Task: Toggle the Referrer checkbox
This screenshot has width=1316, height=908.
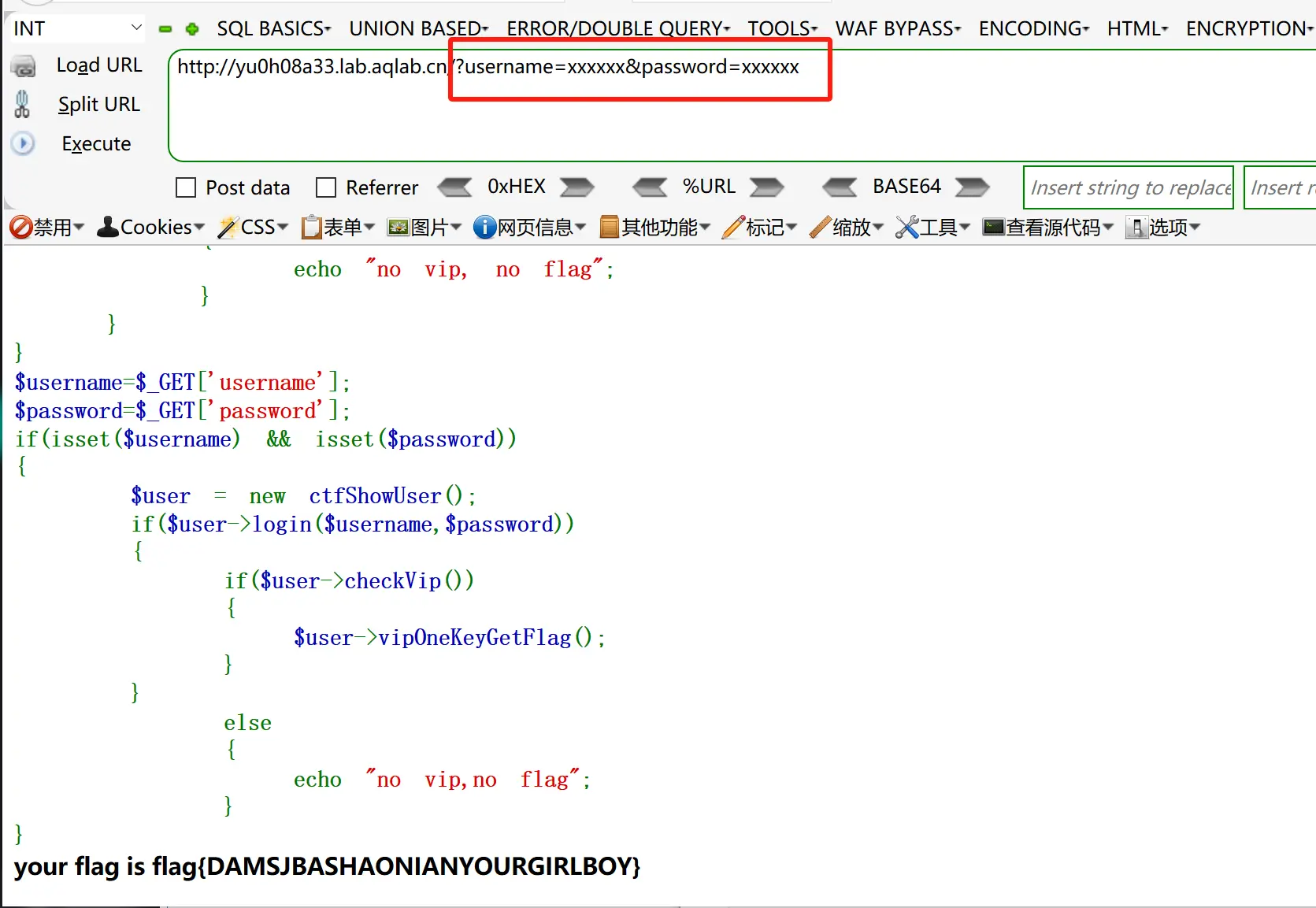Action: (325, 187)
